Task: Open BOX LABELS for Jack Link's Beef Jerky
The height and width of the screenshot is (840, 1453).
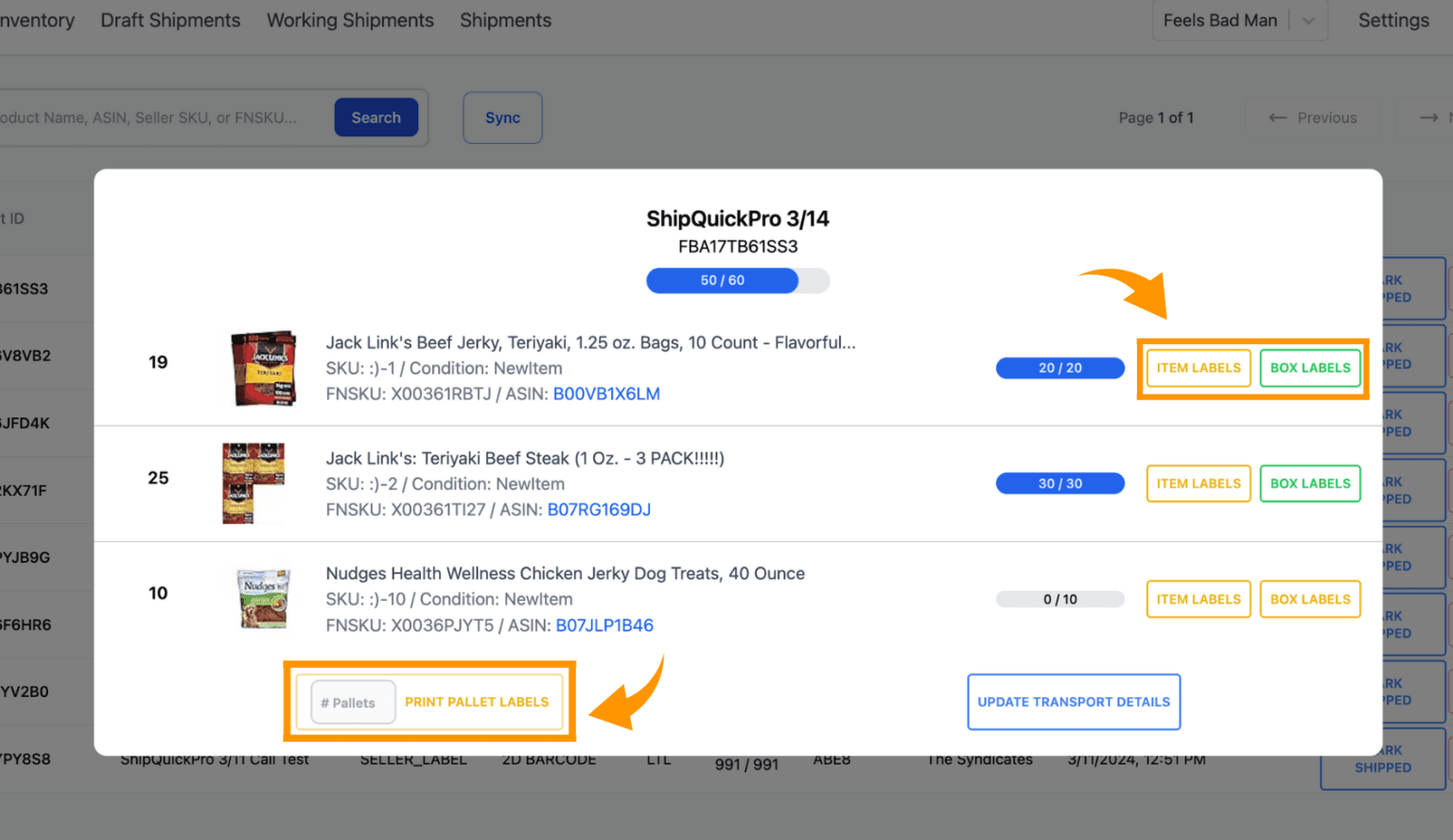Action: tap(1310, 368)
